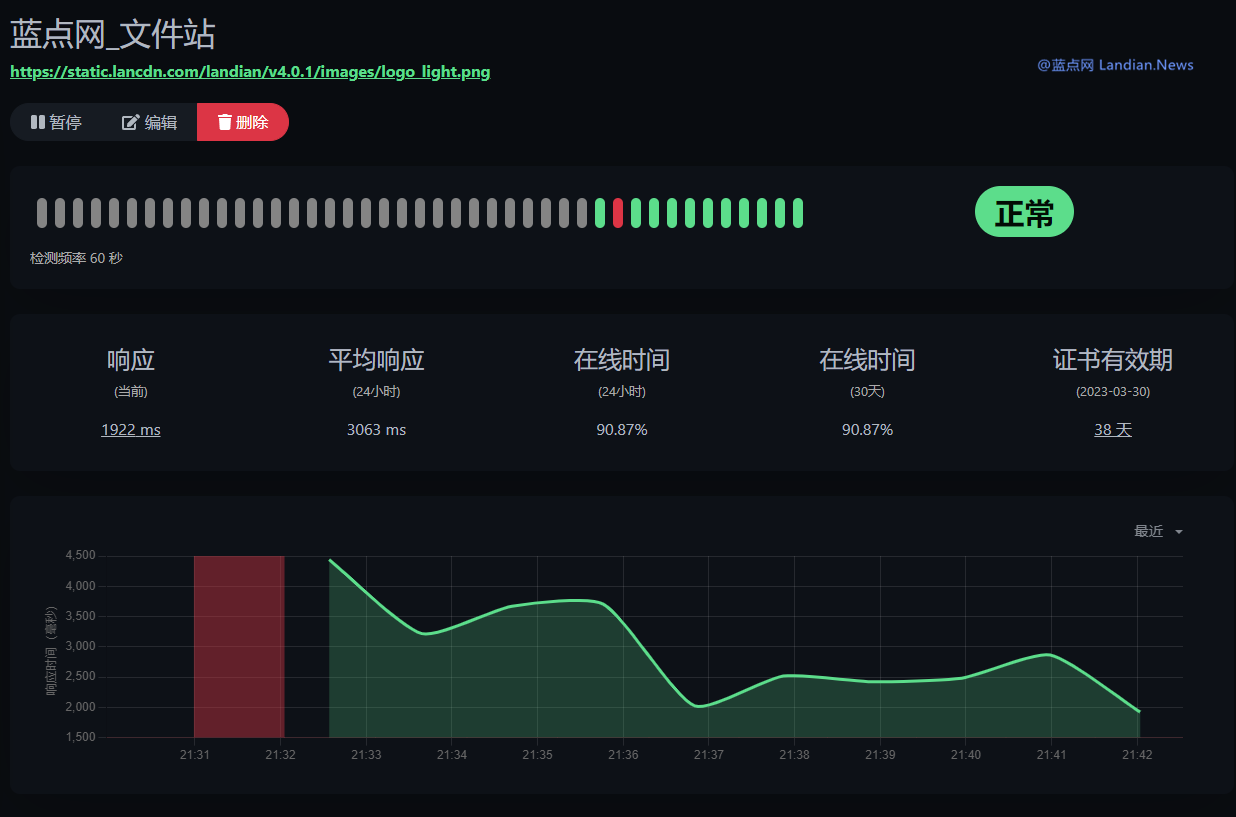
Task: Click the 证书有效期 heading
Action: [x=1113, y=360]
